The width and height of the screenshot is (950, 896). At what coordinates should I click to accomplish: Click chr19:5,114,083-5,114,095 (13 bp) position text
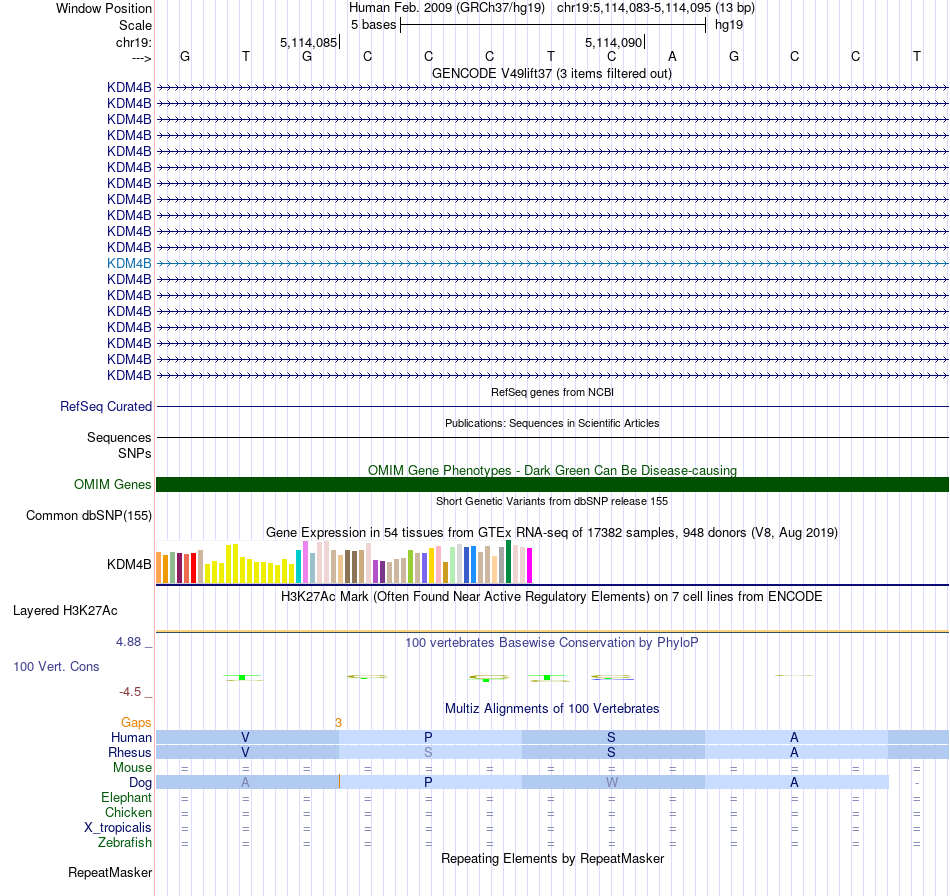pyautogui.click(x=656, y=8)
